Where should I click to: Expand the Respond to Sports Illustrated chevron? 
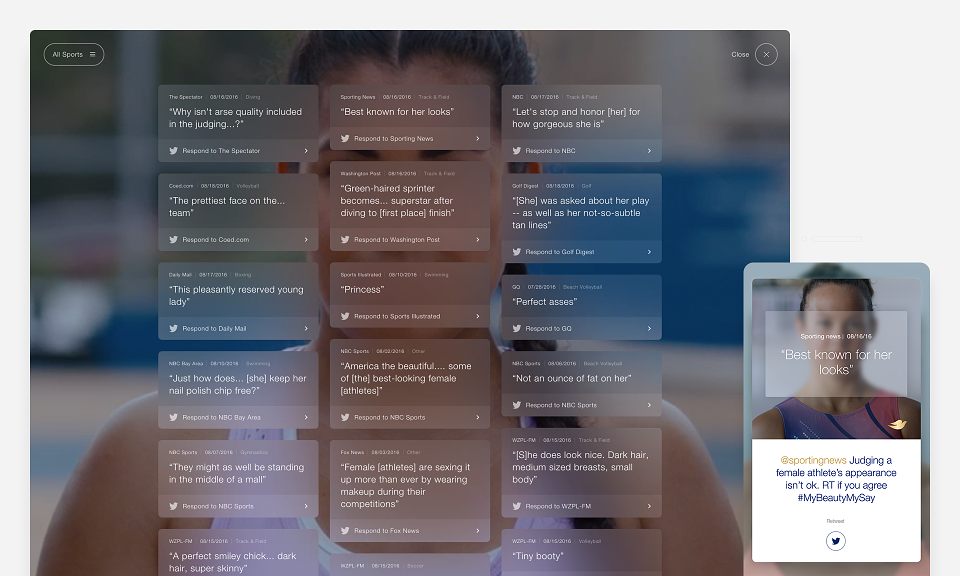point(478,316)
